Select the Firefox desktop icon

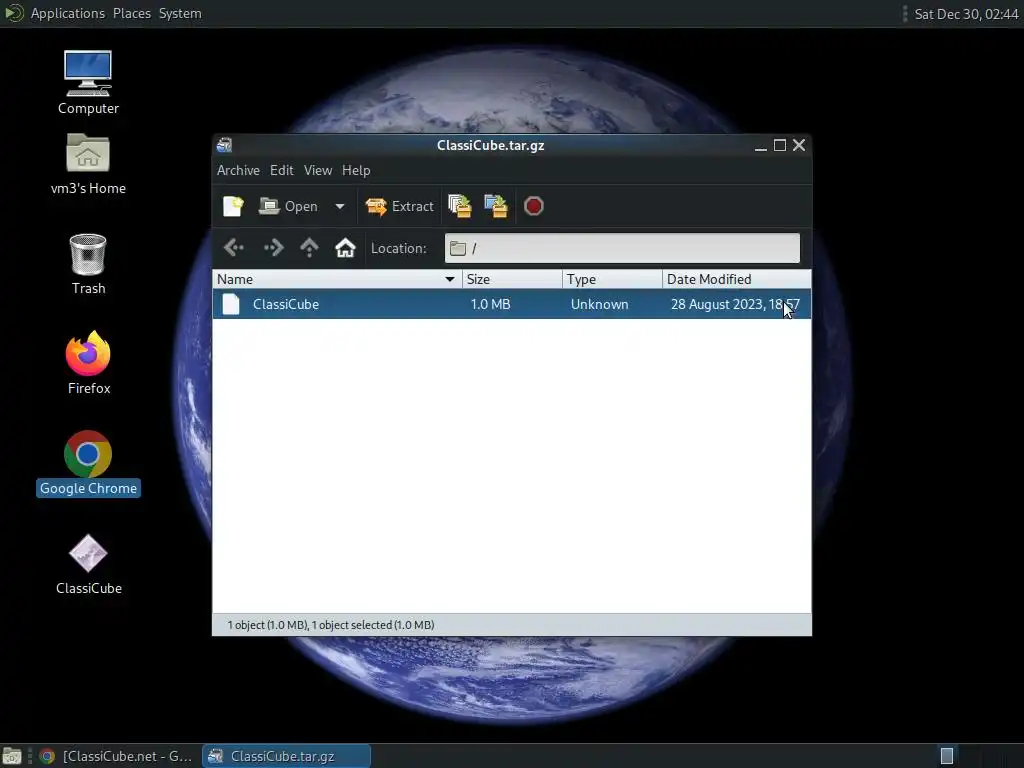88,362
